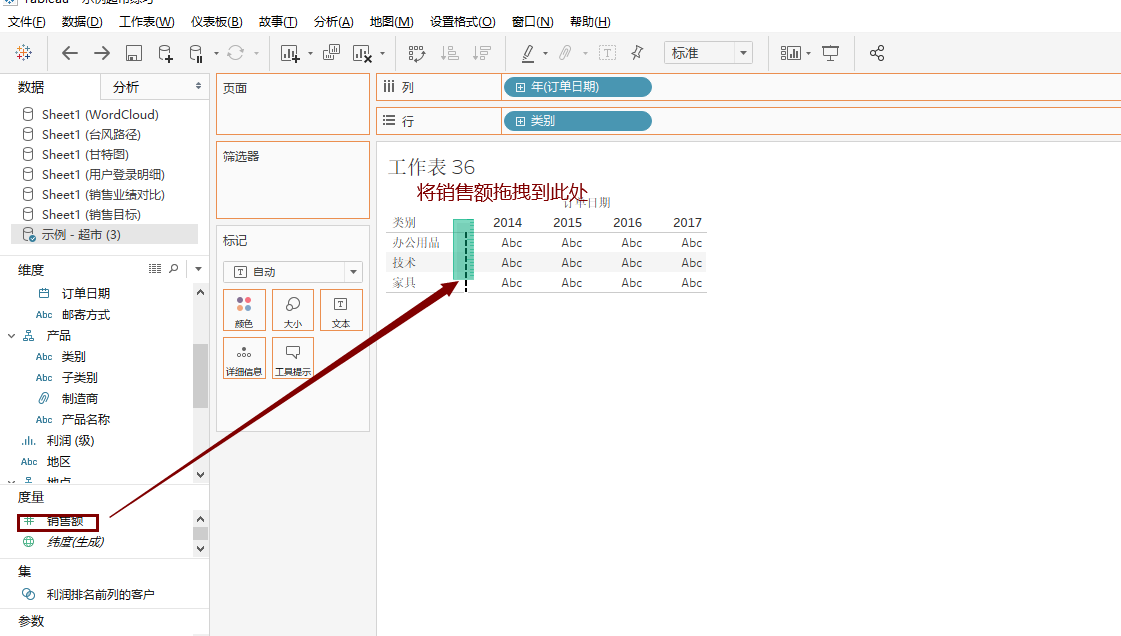Screen dimensions: 1121x636
Task: Click the pause auto updates icon
Action: 196,53
